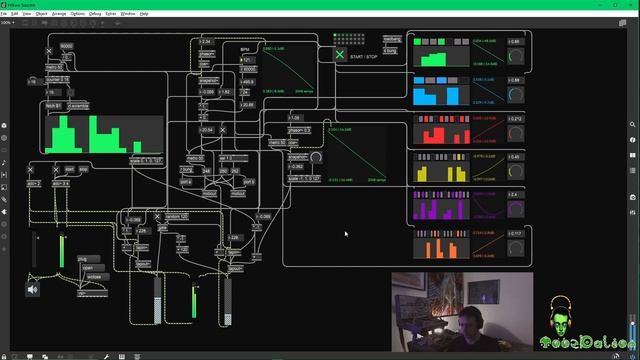Click the open message box
The image size is (640, 360).
point(93,268)
